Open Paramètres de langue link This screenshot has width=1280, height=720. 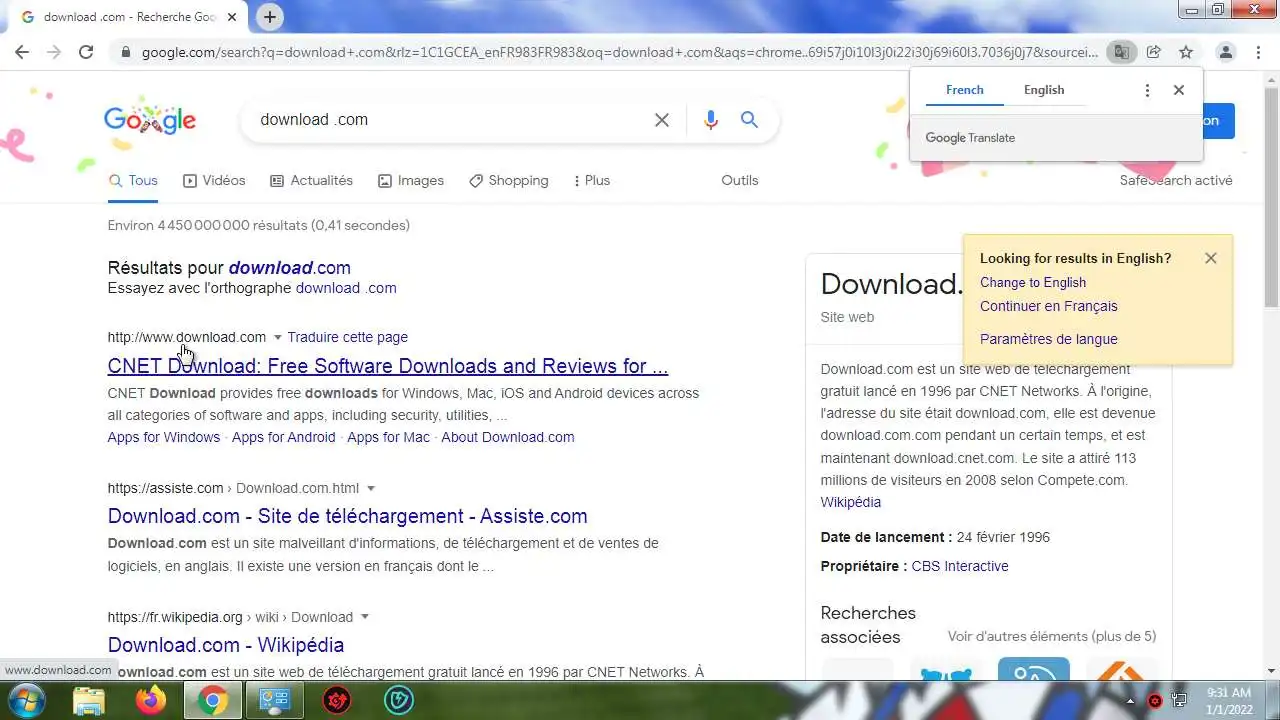[x=1049, y=339]
